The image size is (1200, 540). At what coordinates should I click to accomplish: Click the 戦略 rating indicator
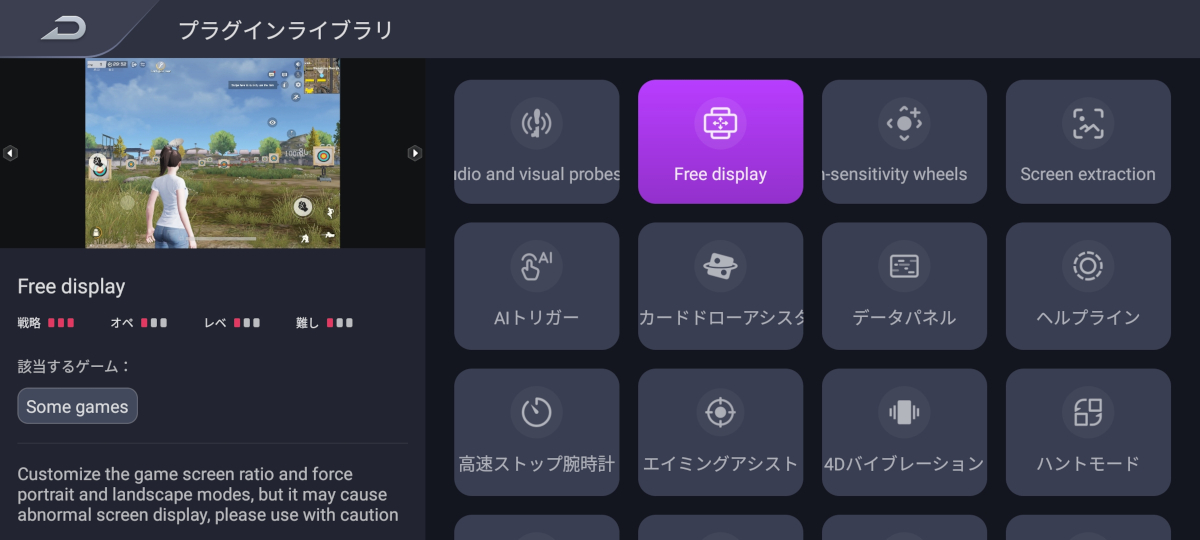46,323
